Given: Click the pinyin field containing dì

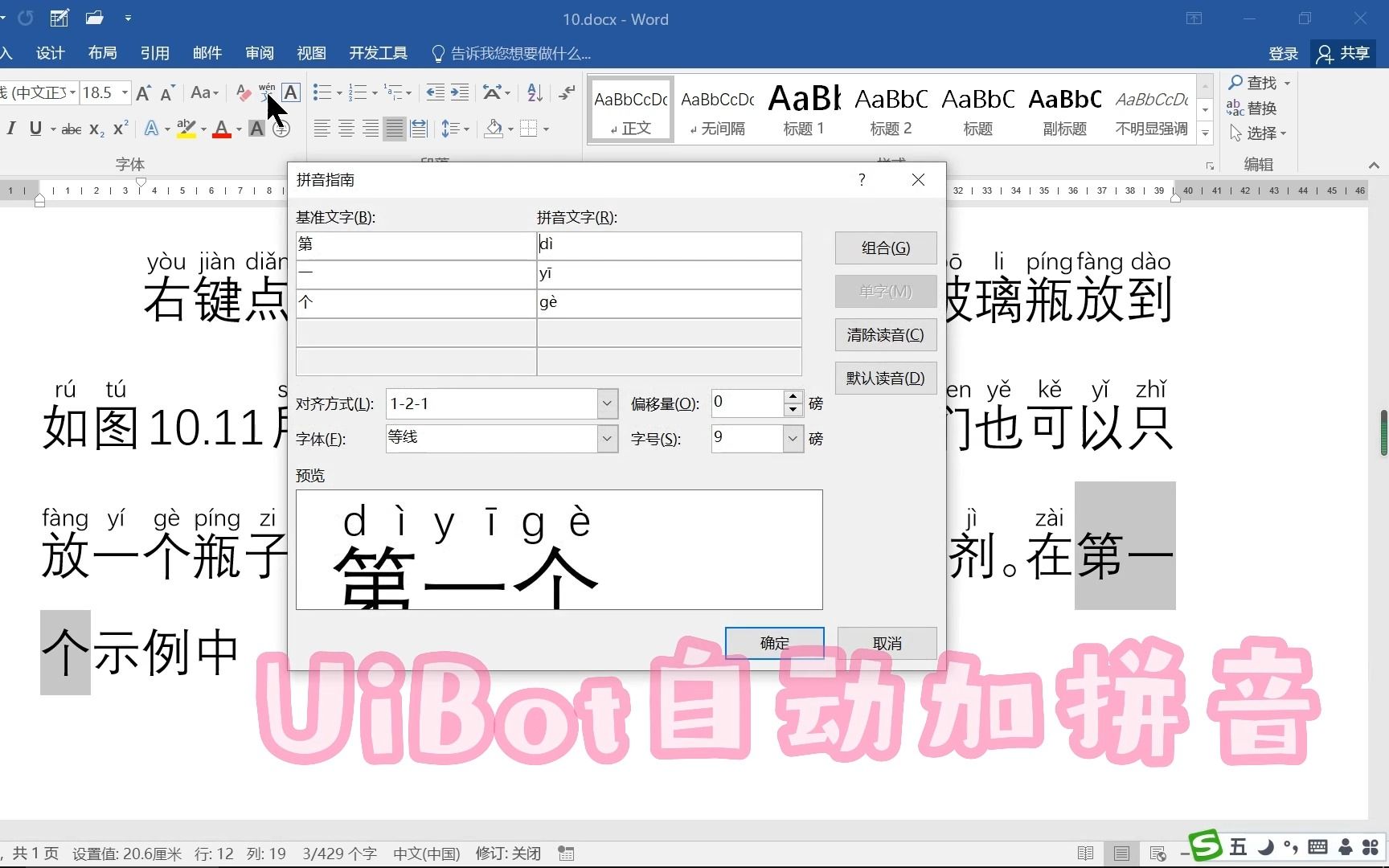Looking at the screenshot, I should [669, 245].
